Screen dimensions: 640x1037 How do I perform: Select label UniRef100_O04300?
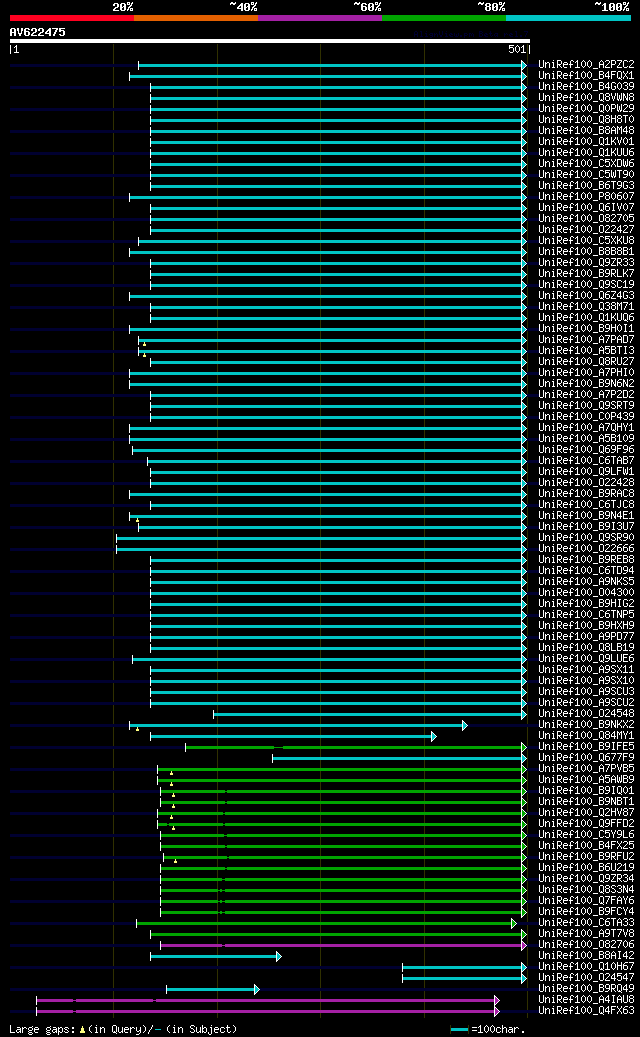[586, 593]
